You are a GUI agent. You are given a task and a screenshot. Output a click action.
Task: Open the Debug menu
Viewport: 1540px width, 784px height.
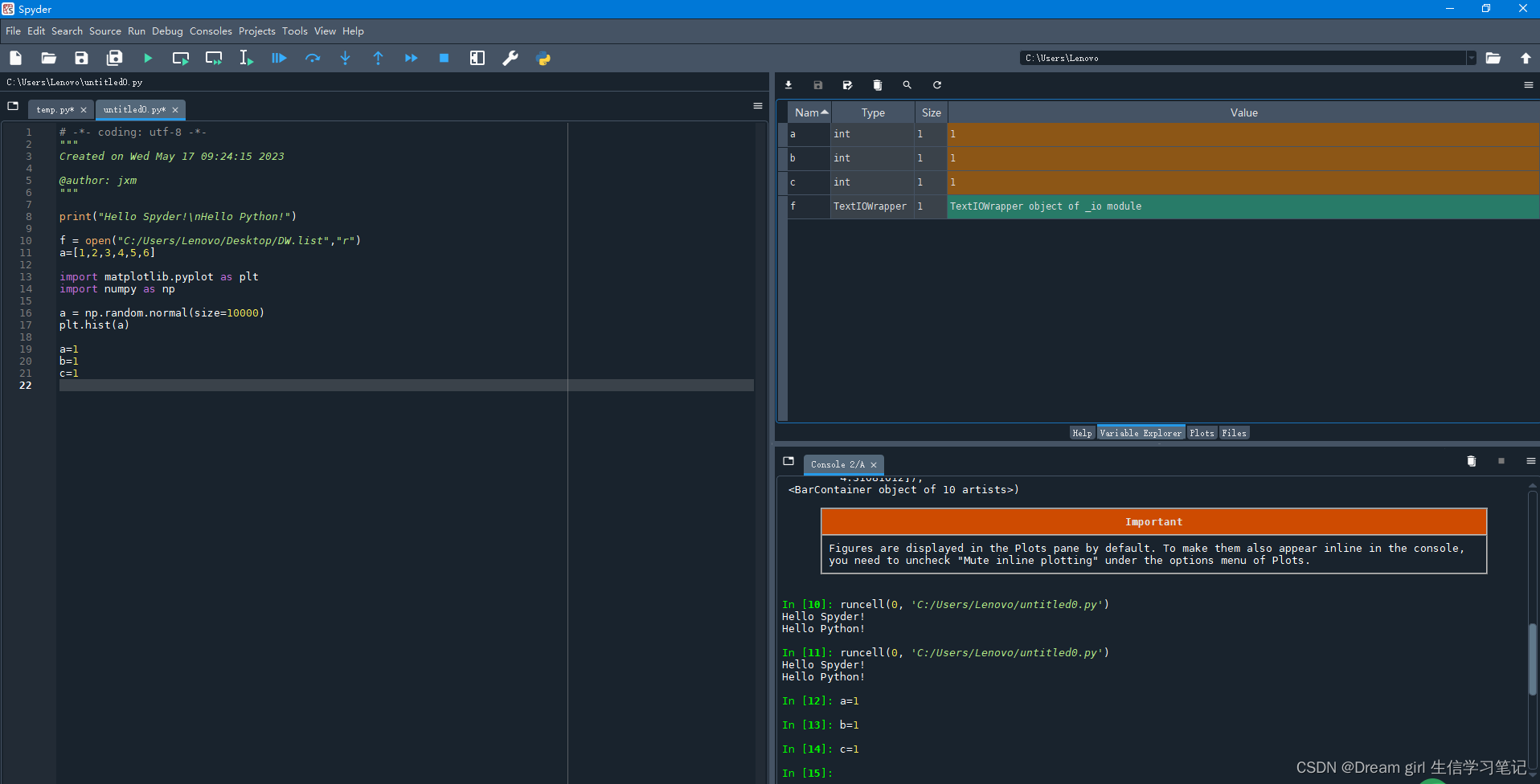coord(167,31)
